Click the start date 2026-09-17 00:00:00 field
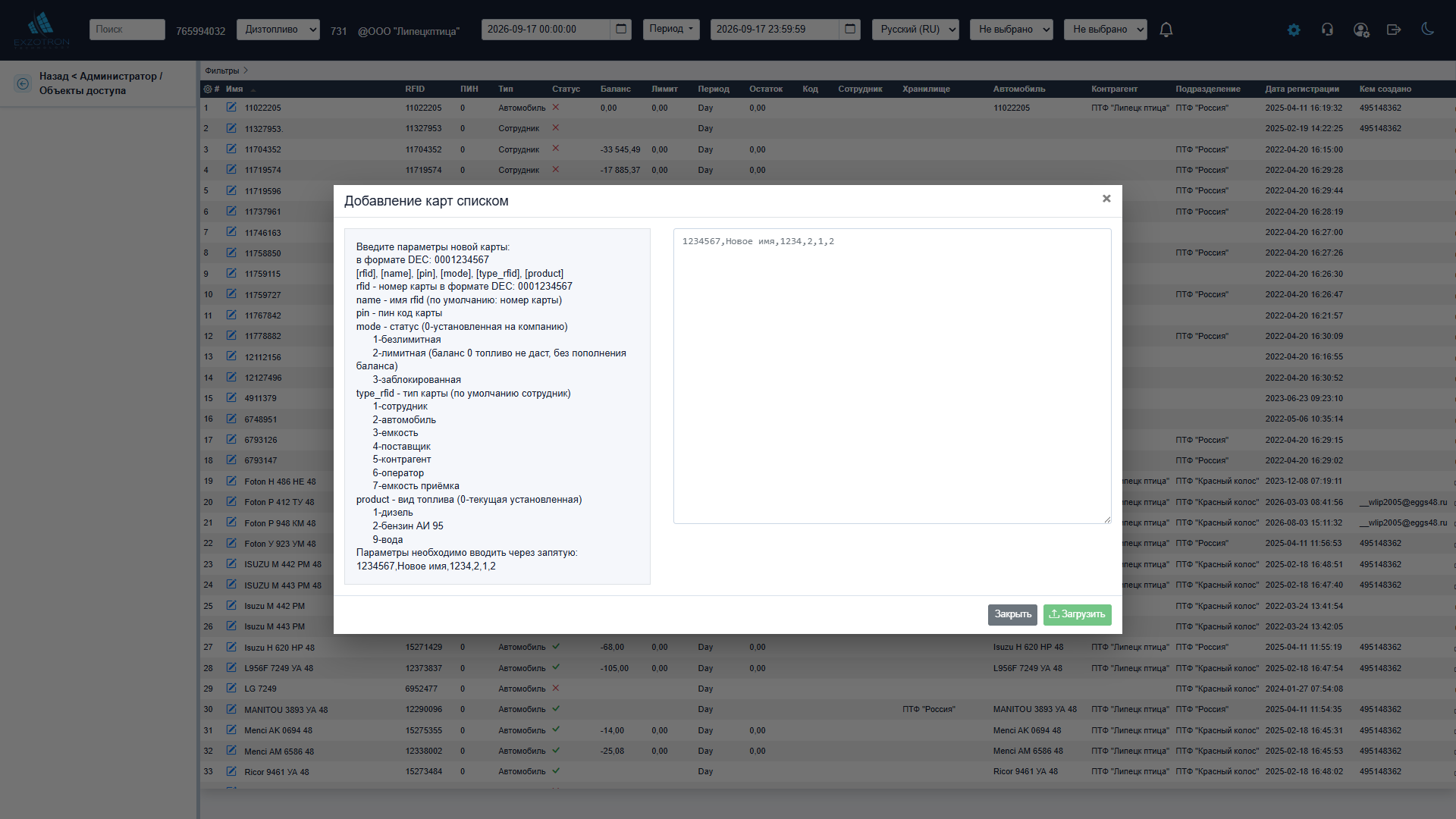Viewport: 1456px width, 819px height. (546, 29)
